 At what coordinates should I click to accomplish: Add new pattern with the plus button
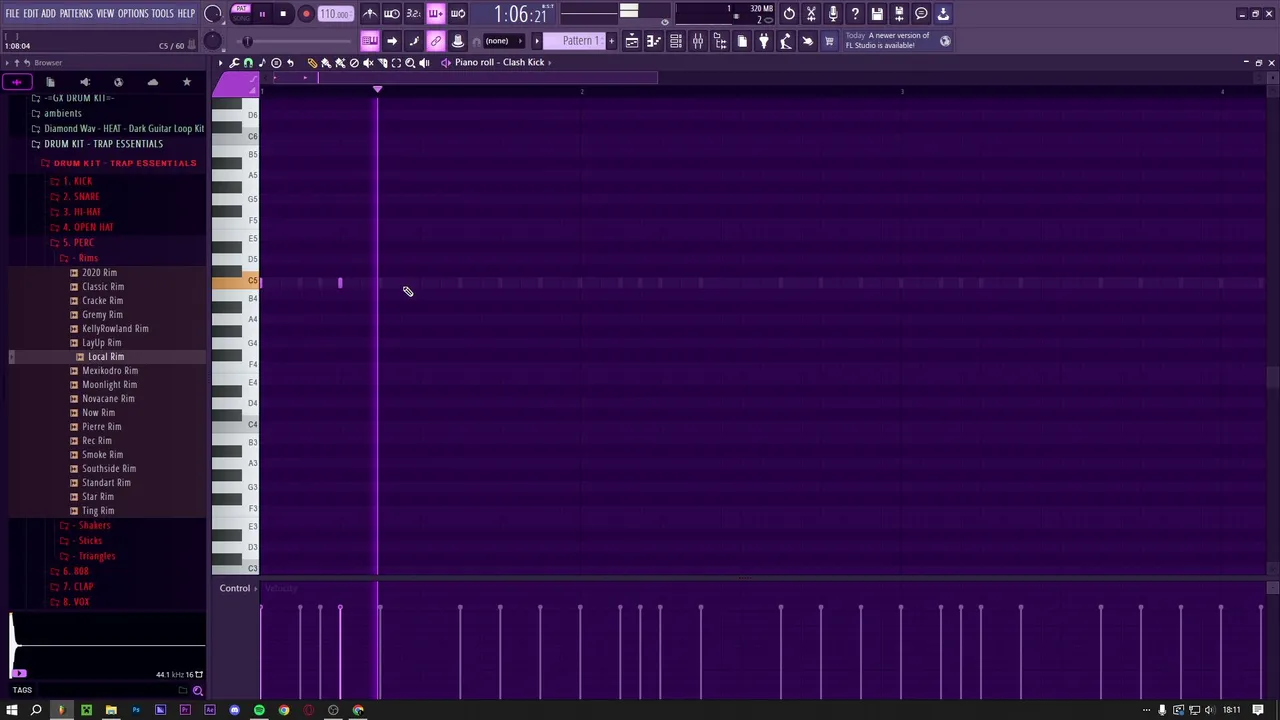(x=612, y=41)
